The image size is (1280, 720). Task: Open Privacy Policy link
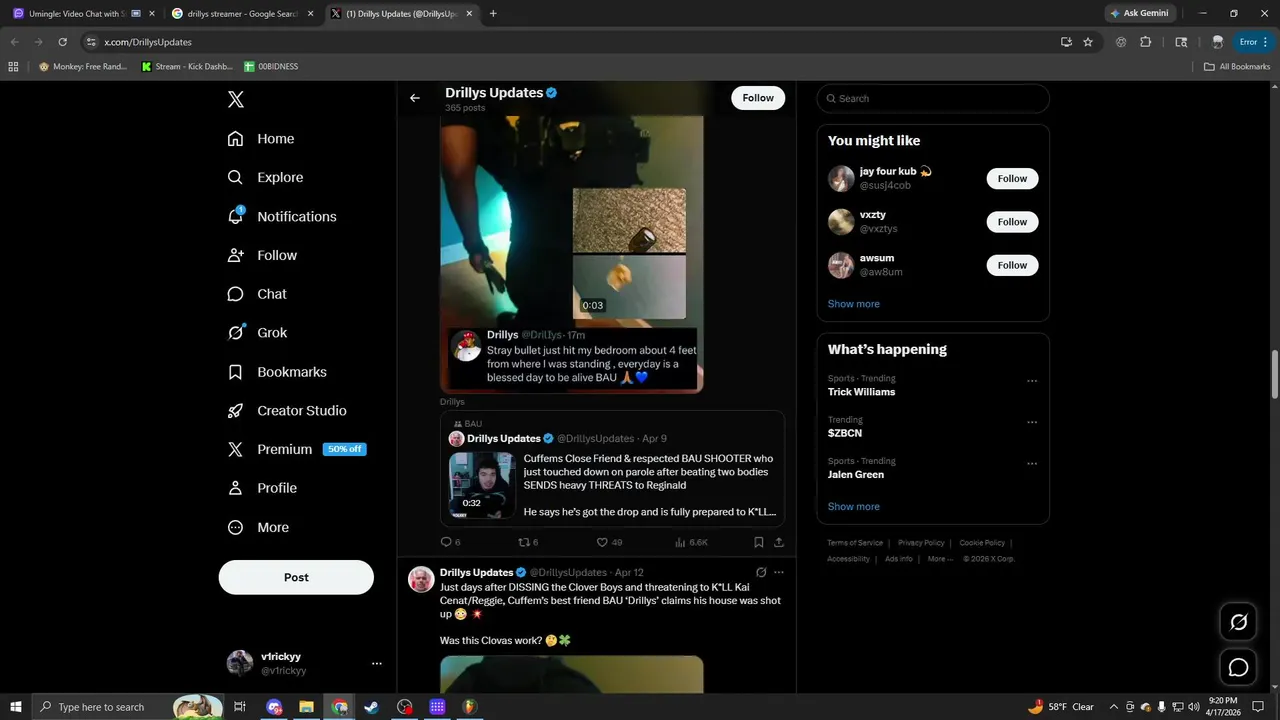tap(921, 543)
